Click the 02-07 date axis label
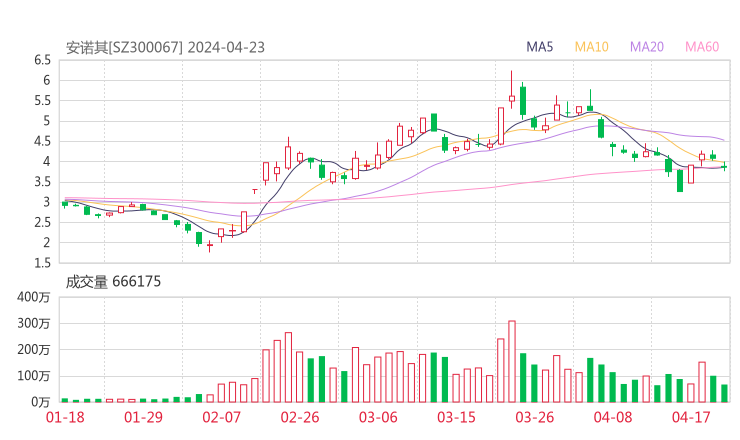 (x=221, y=417)
